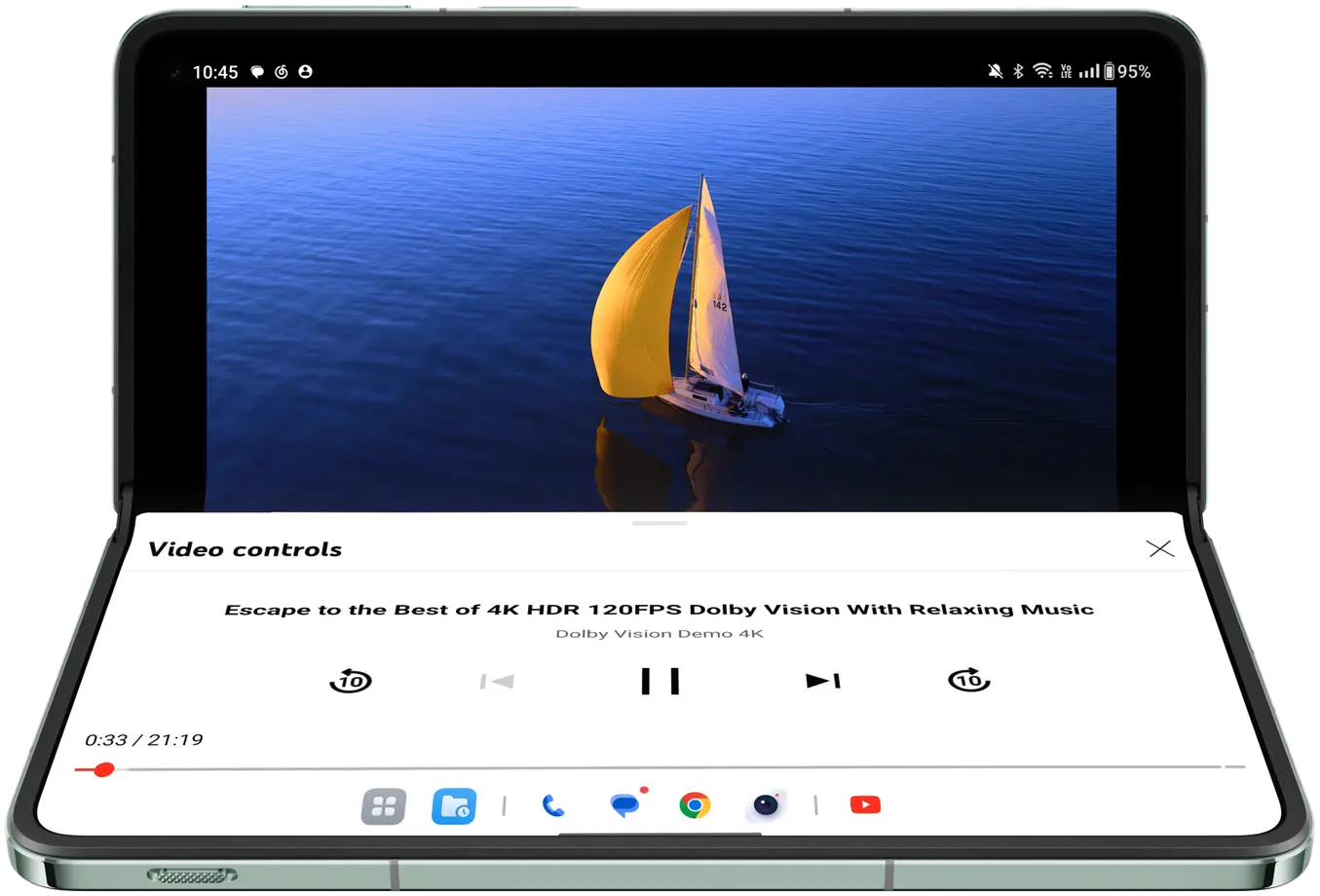Click the video title text
The height and width of the screenshot is (896, 1320).
coord(659,610)
